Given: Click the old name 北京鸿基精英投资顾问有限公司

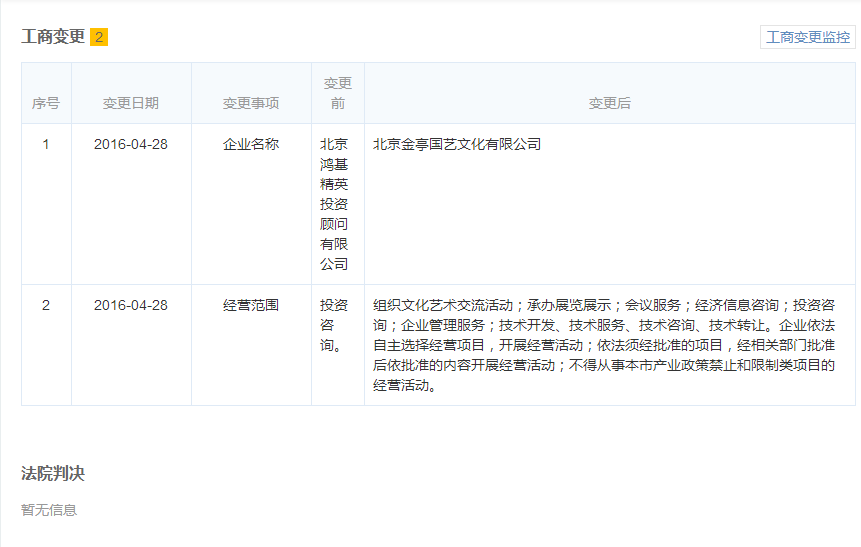Looking at the screenshot, I should [x=334, y=204].
